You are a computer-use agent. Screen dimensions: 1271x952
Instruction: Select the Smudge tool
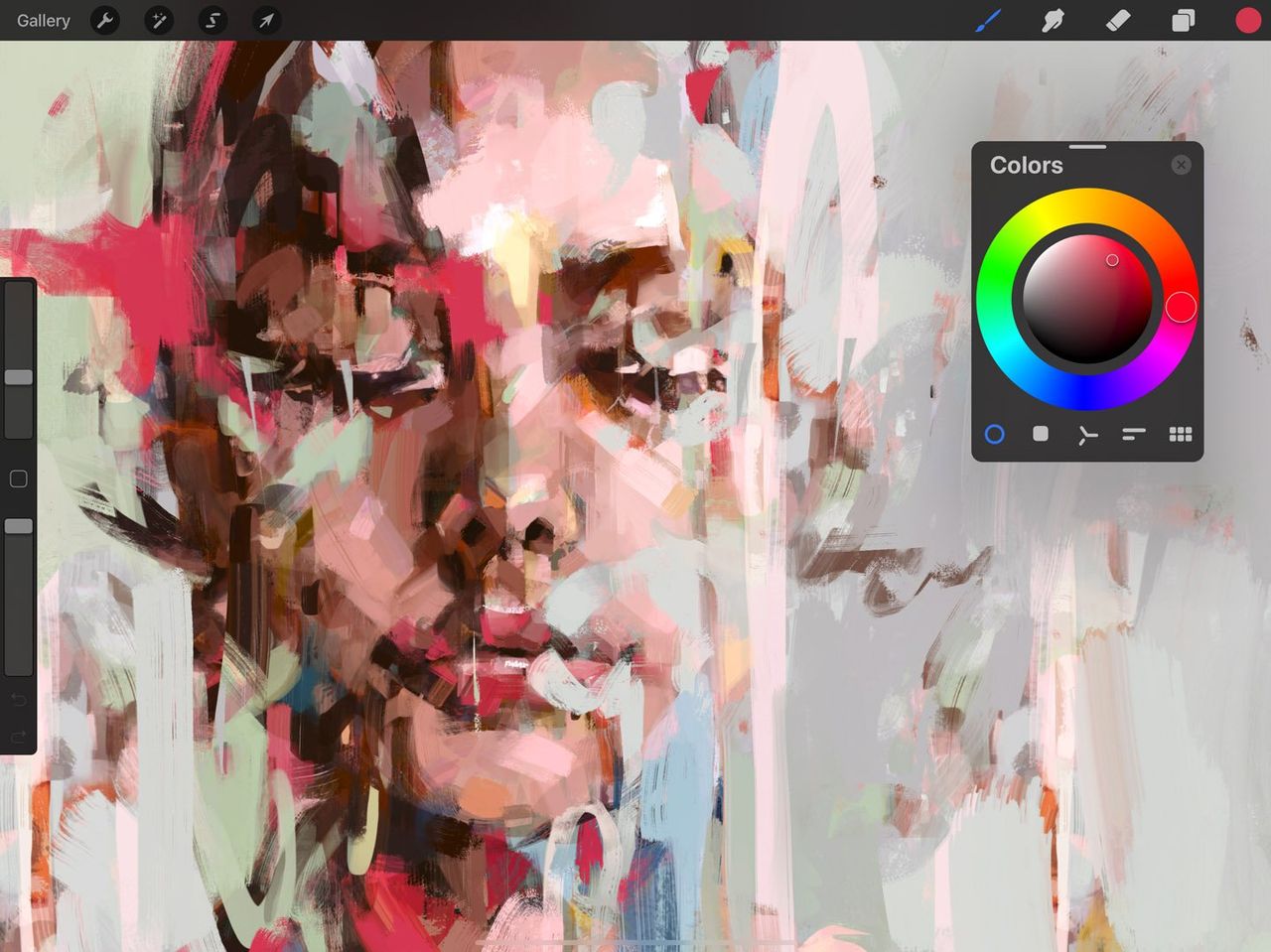[1053, 20]
